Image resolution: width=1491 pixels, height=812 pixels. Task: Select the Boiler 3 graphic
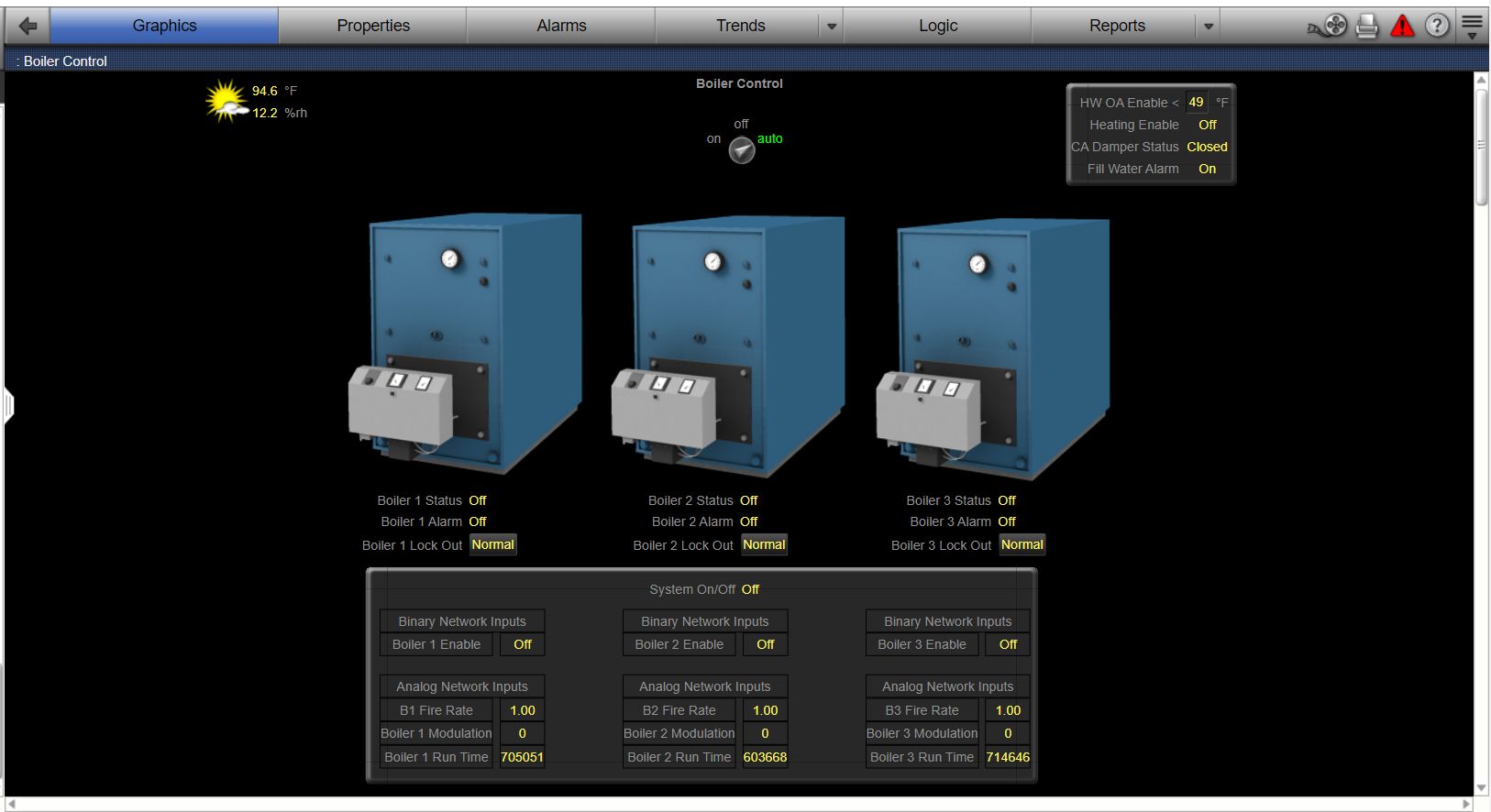[992, 346]
